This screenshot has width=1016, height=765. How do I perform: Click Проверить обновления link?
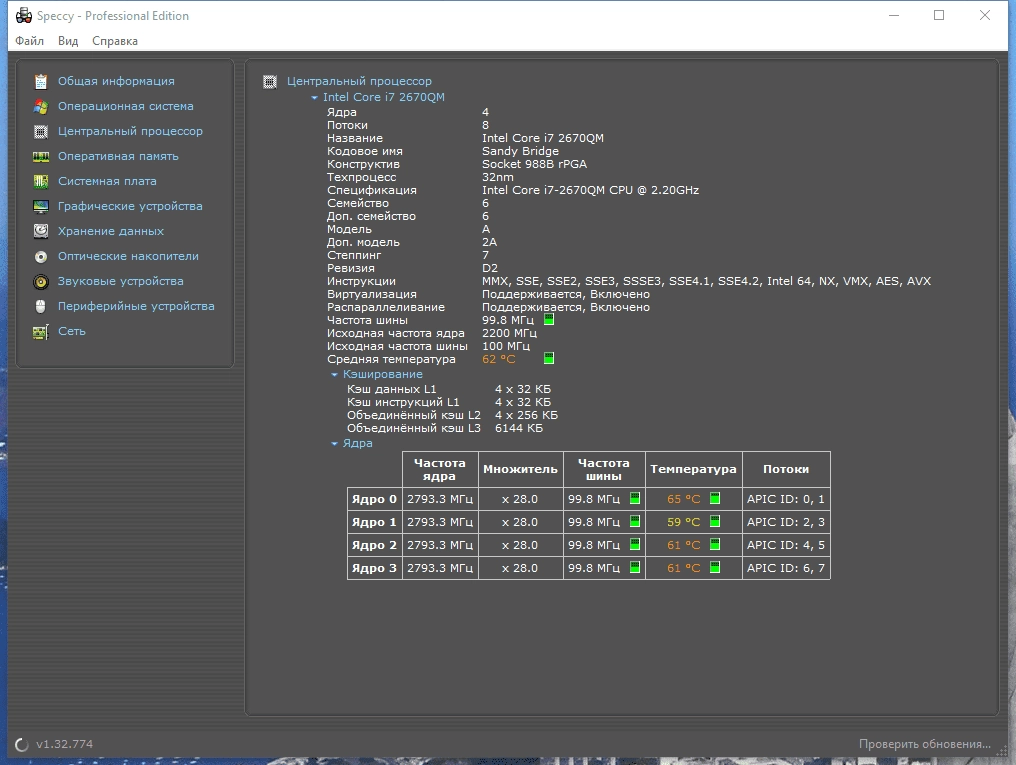coord(925,744)
